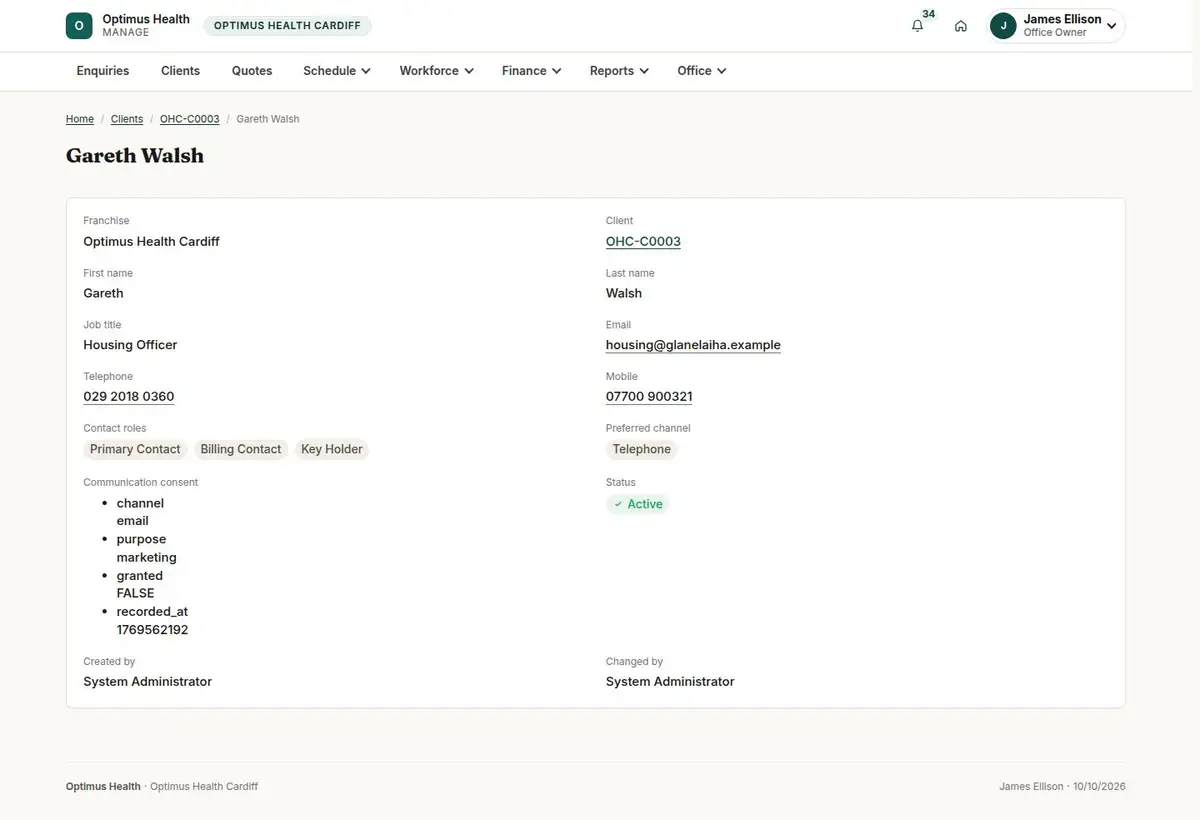Click the Active status badge
The height and width of the screenshot is (820, 1200).
pyautogui.click(x=638, y=504)
